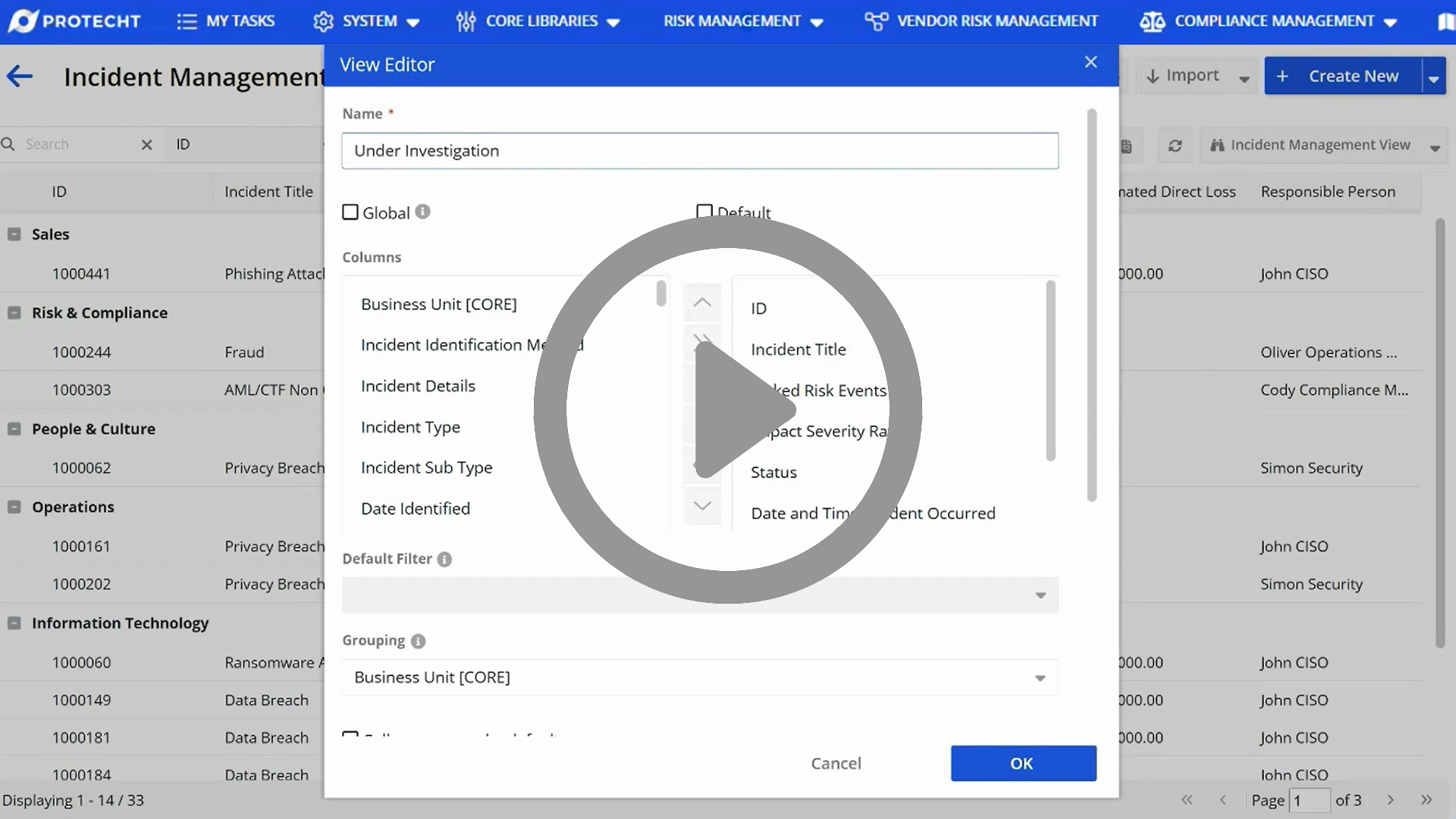
Task: Refresh the grid with the refresh icon
Action: (x=1175, y=145)
